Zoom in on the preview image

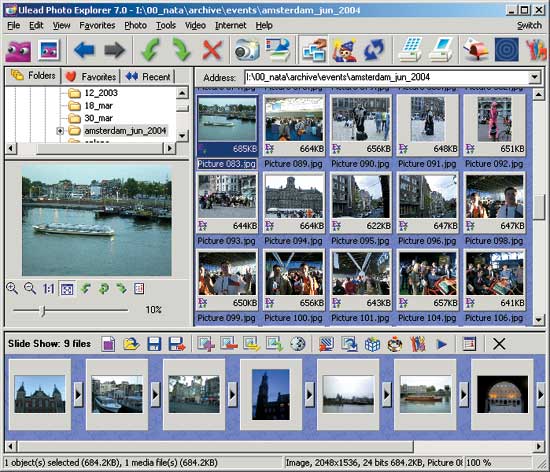pos(12,289)
